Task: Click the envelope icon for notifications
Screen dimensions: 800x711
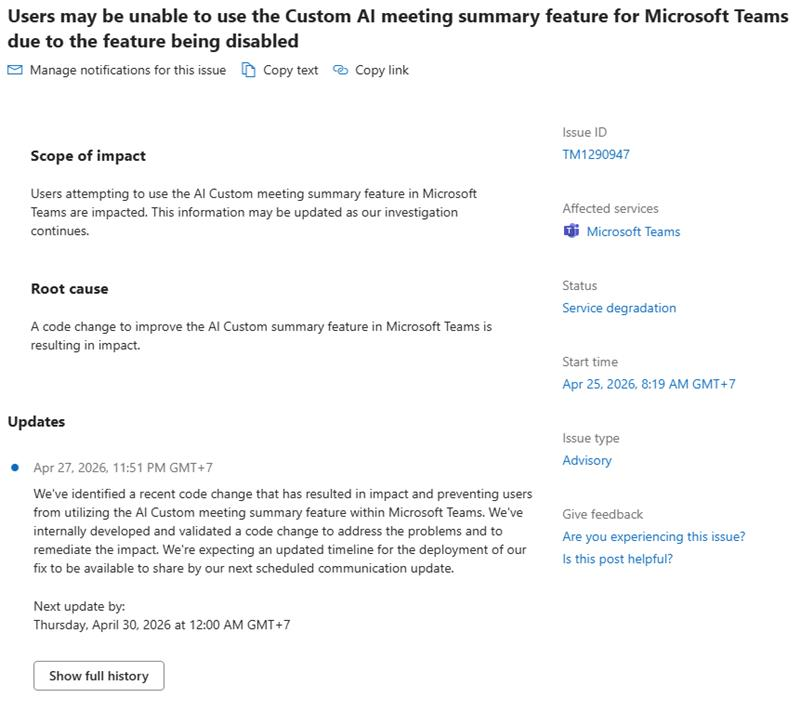Action: point(15,70)
